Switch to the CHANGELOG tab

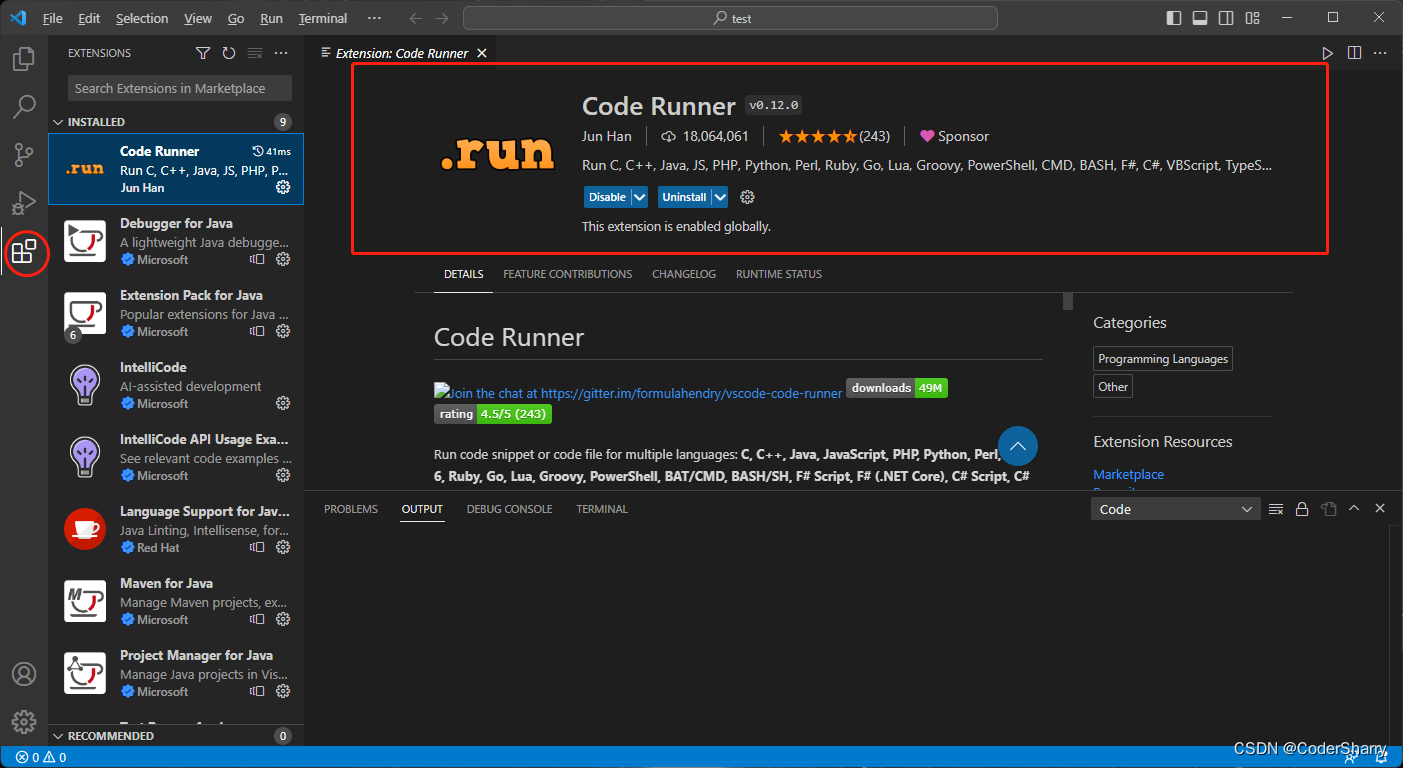pyautogui.click(x=684, y=274)
